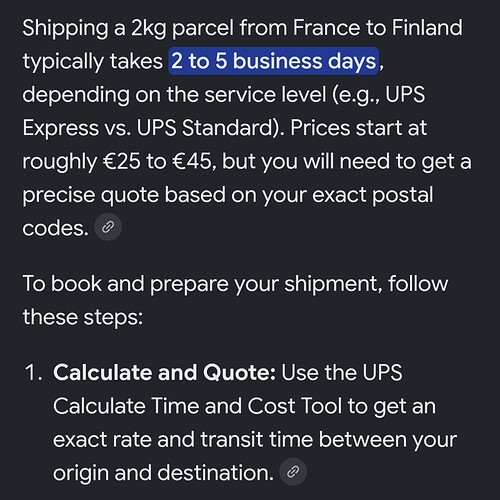Open the source link icon after "codes."
Image resolution: width=500 pixels, height=500 pixels.
[x=108, y=227]
